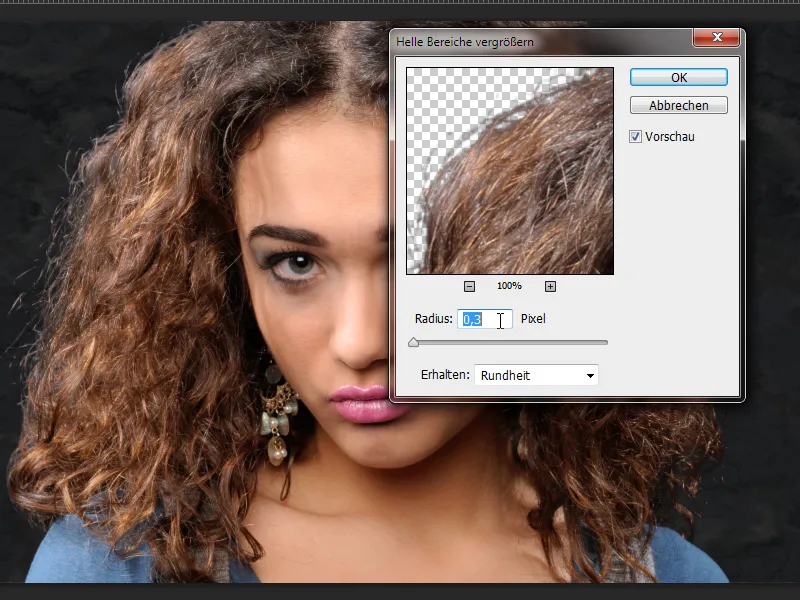Zoom out the filter preview
Image resolution: width=800 pixels, height=600 pixels.
click(469, 286)
